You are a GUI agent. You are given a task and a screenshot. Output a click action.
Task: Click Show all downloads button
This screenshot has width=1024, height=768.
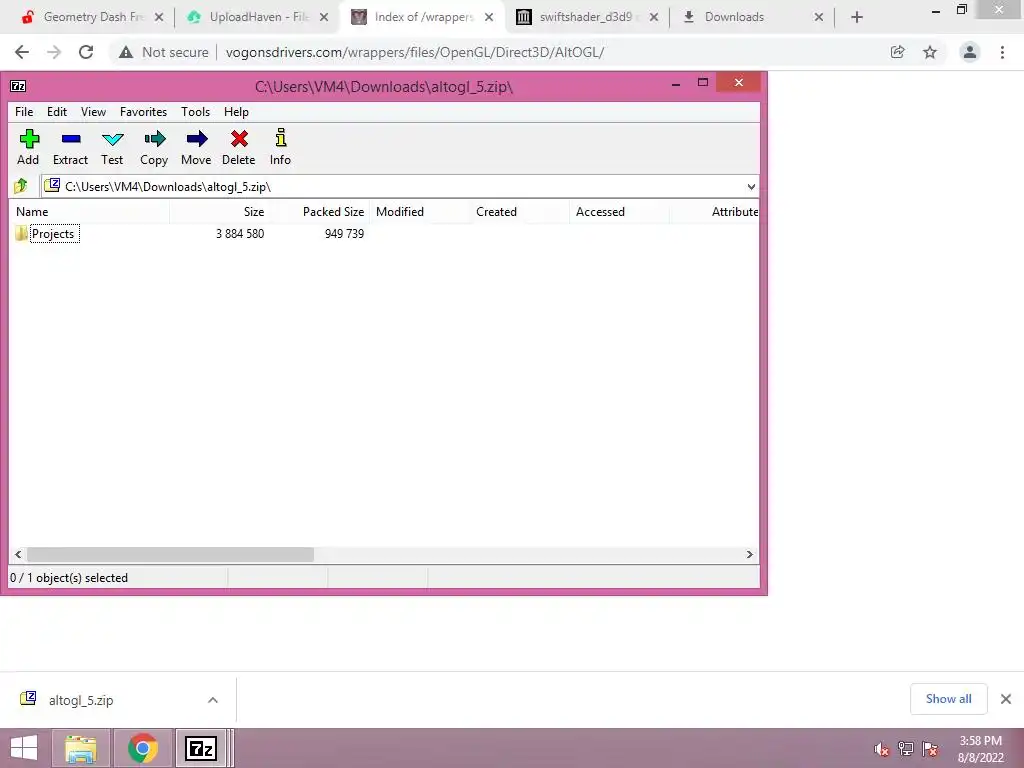tap(948, 699)
